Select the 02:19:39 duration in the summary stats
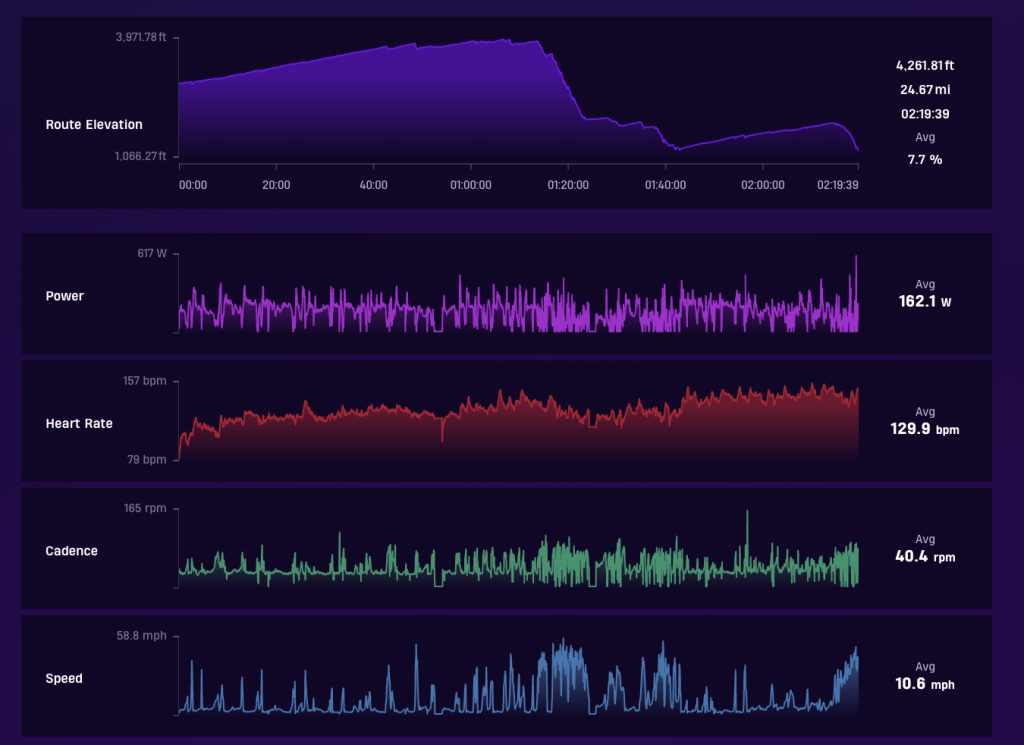The height and width of the screenshot is (745, 1024). coord(925,114)
